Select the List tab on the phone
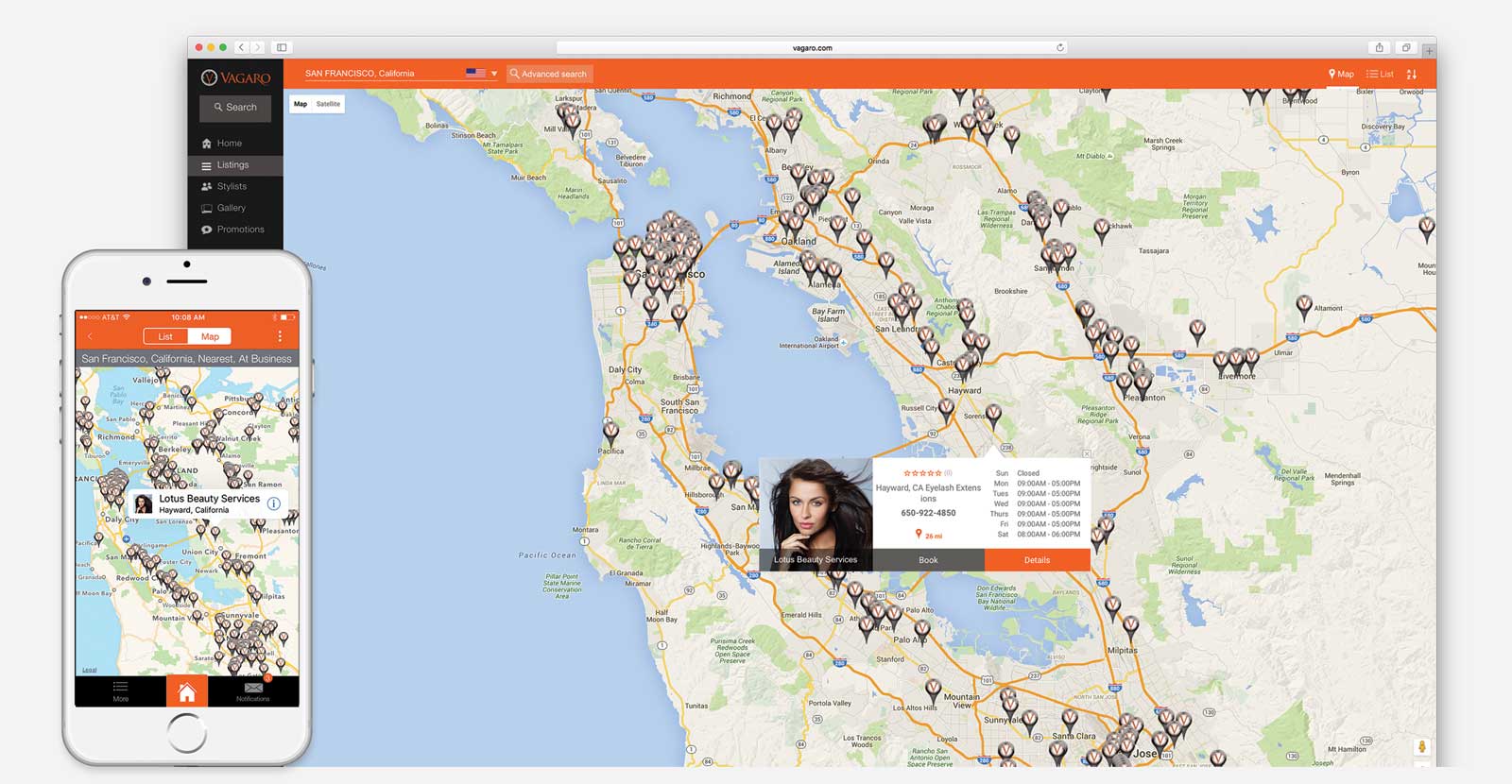The height and width of the screenshot is (784, 1512). coord(165,337)
